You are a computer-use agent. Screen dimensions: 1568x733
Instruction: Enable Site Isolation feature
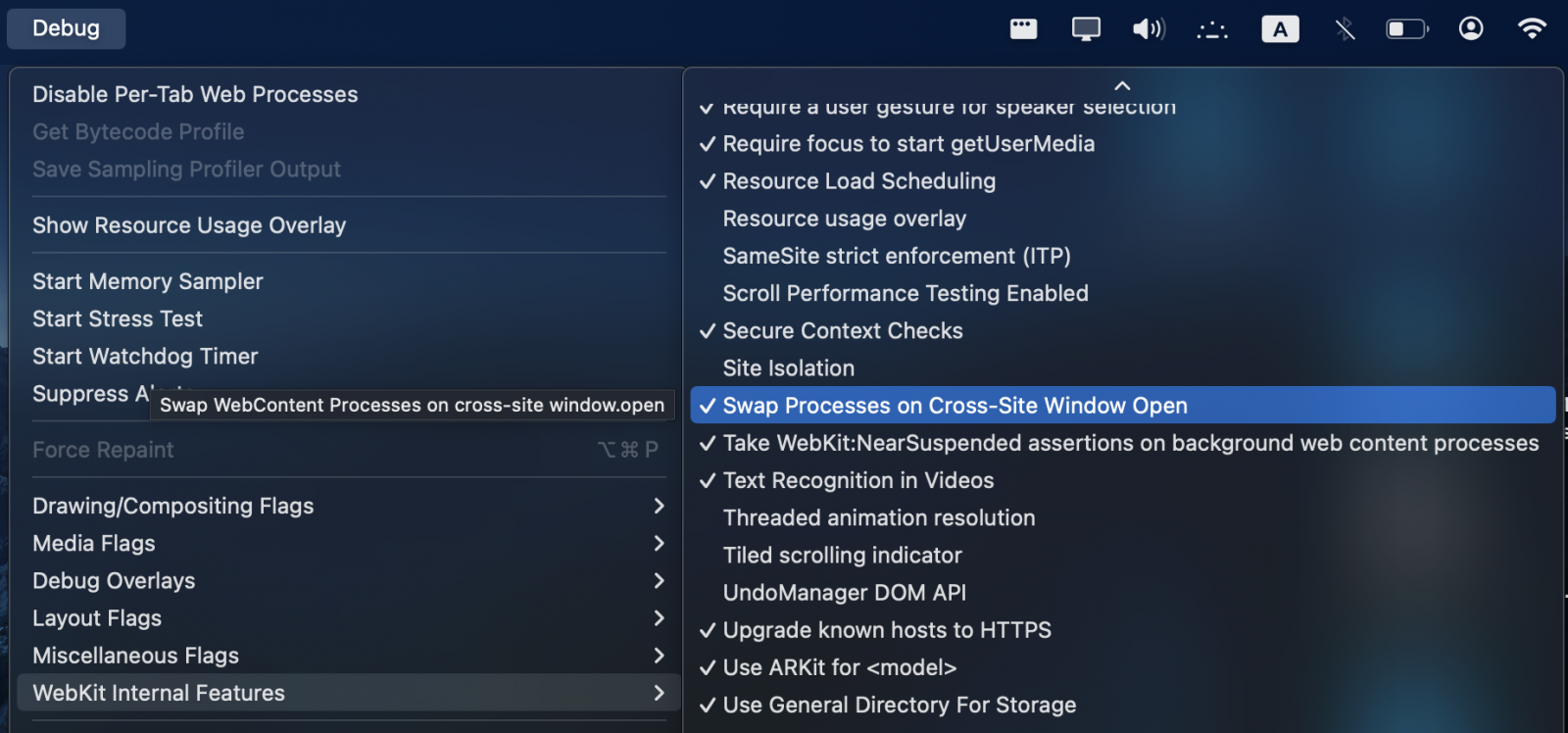(x=789, y=368)
